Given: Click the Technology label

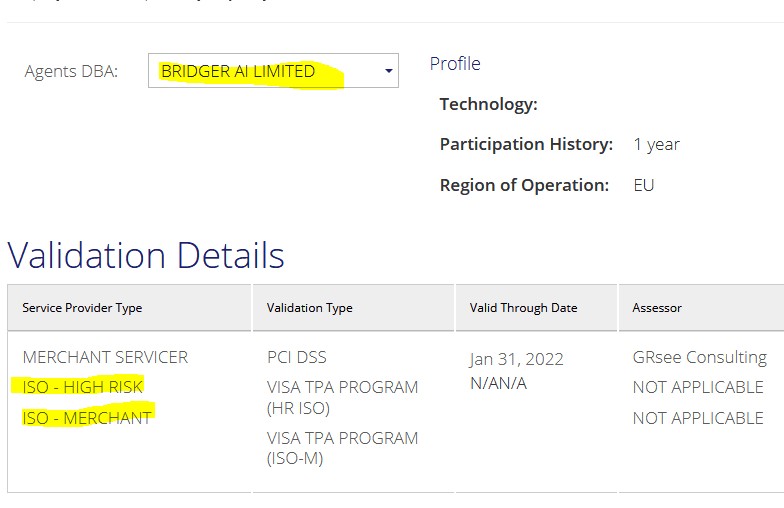Looking at the screenshot, I should [488, 104].
